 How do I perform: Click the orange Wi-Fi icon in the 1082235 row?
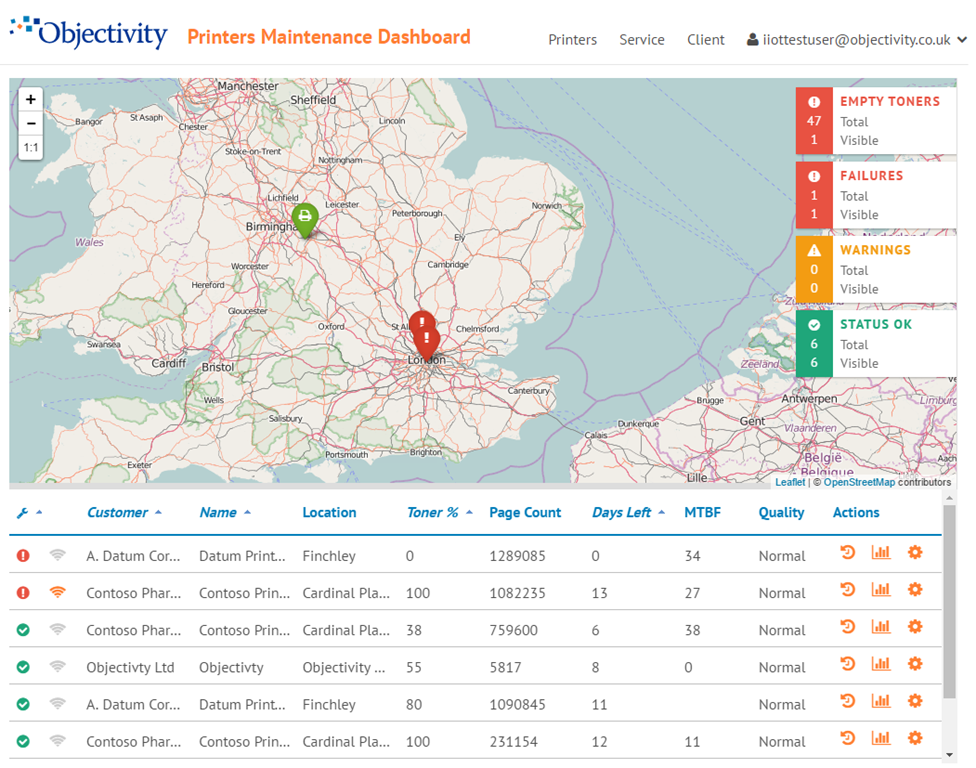pyautogui.click(x=57, y=592)
